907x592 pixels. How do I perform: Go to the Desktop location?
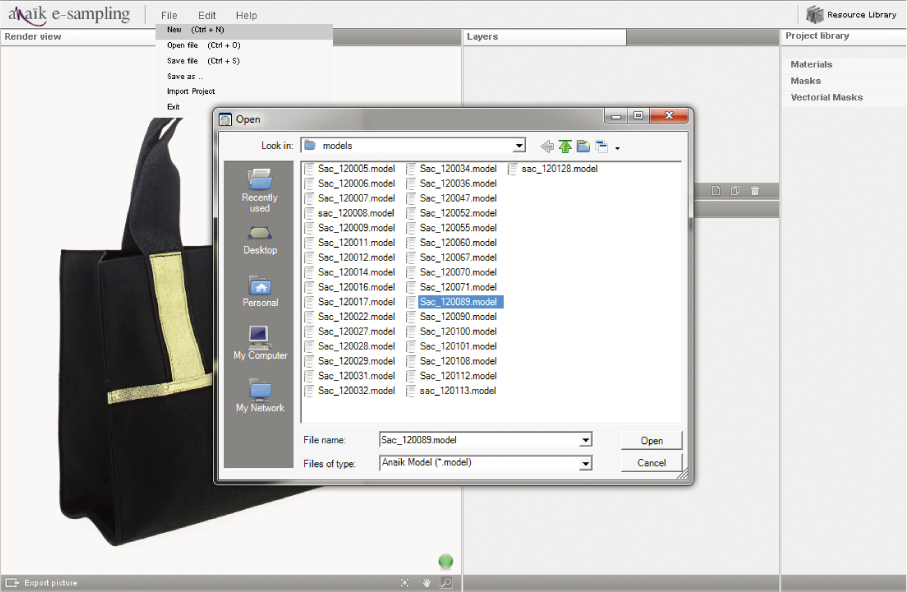(x=260, y=241)
